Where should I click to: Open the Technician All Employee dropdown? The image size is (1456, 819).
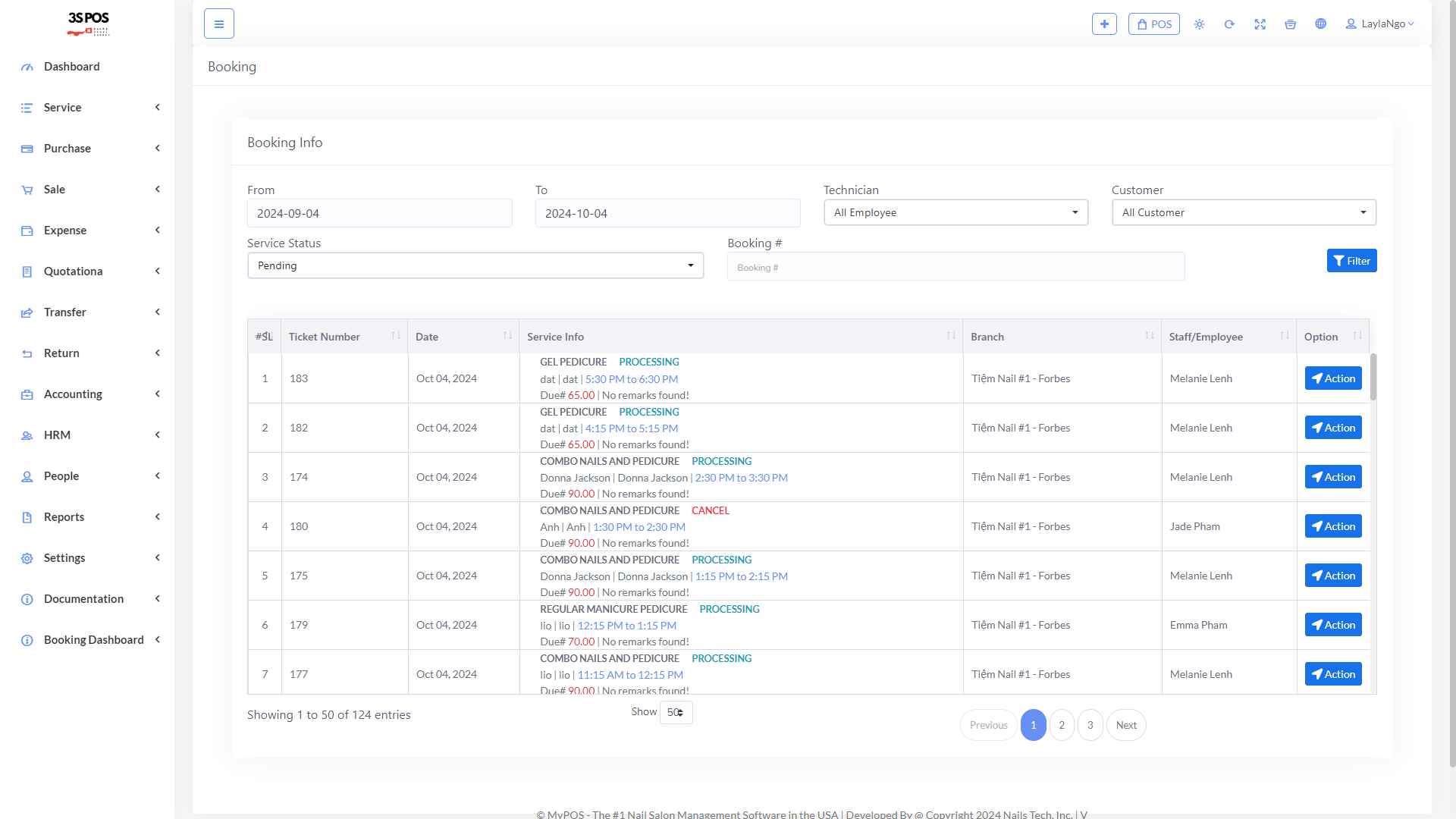955,212
